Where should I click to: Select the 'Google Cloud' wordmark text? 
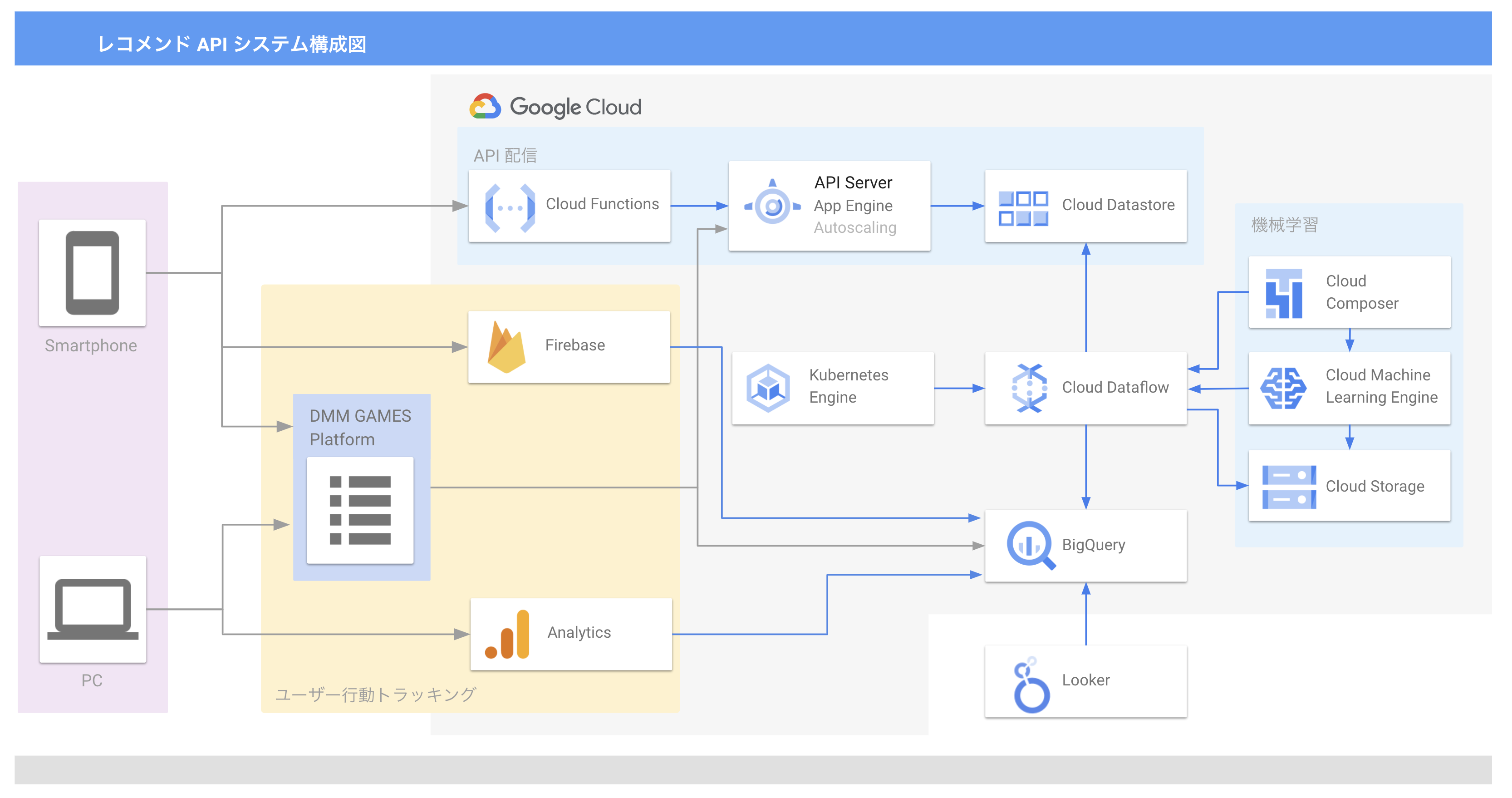pyautogui.click(x=575, y=107)
